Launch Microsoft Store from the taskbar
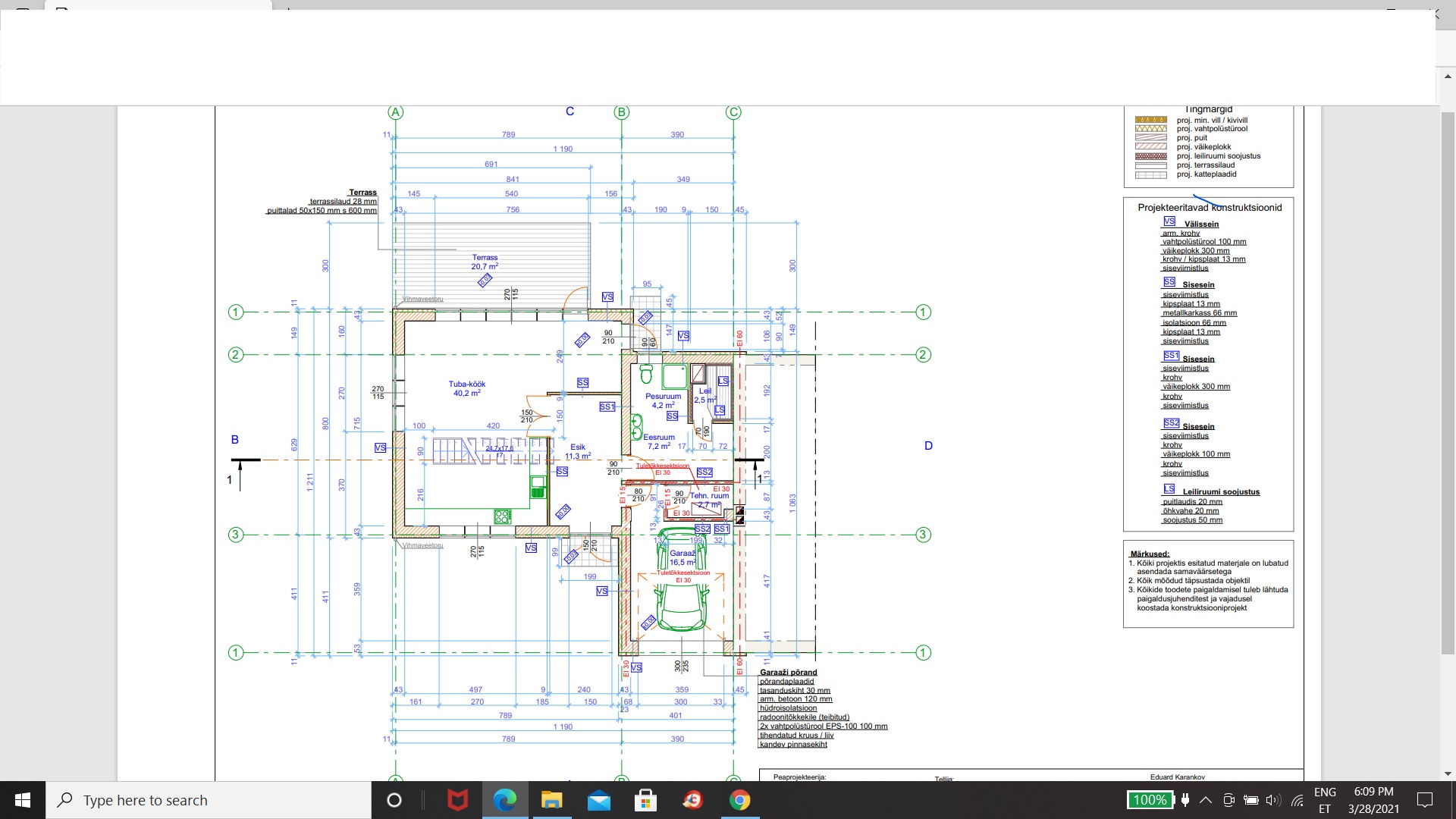This screenshot has height=819, width=1456. pyautogui.click(x=645, y=800)
